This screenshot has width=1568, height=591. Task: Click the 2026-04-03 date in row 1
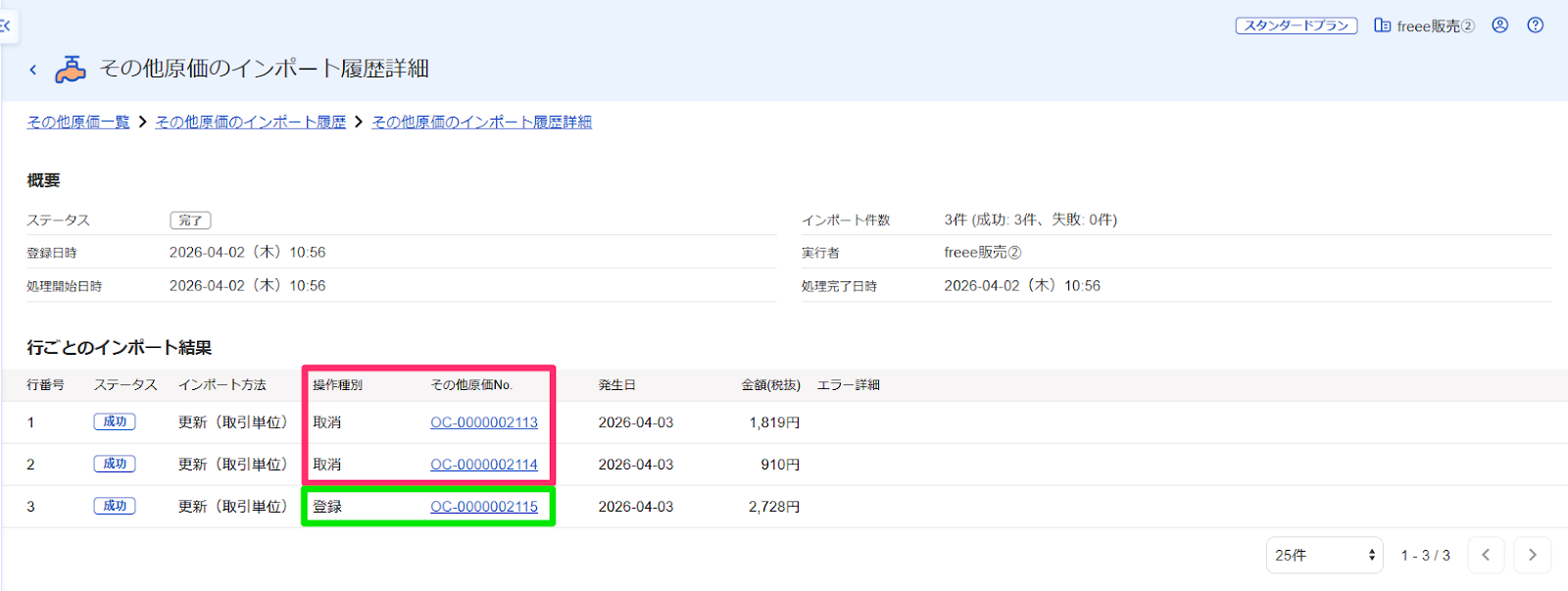coord(636,422)
